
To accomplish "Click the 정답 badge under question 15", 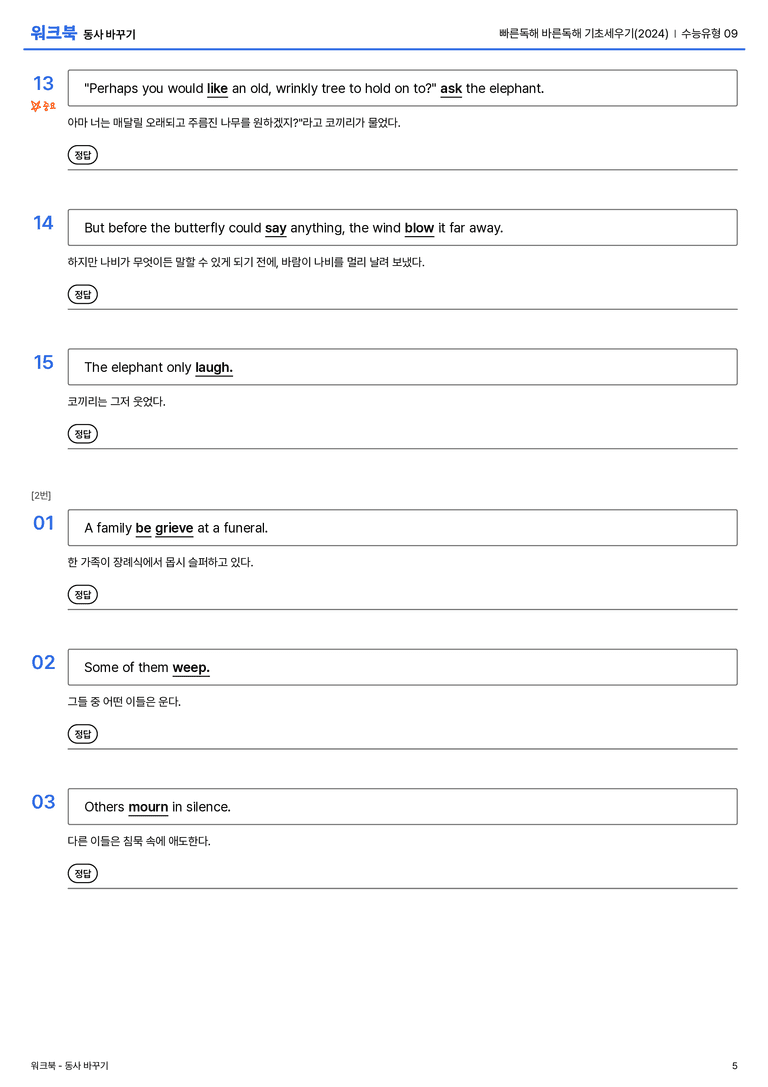I will click(82, 433).
